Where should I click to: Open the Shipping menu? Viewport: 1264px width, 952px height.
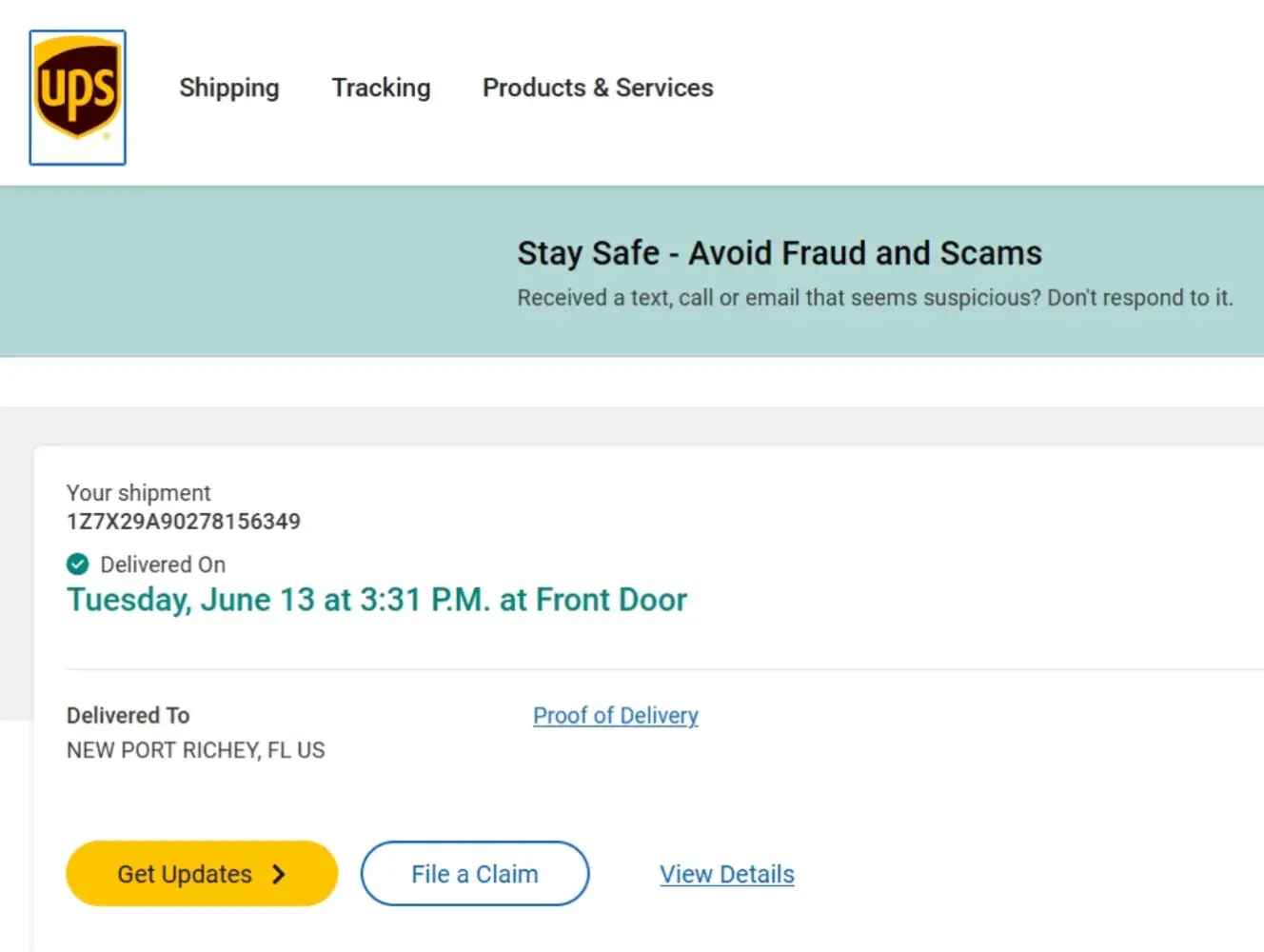pos(229,88)
